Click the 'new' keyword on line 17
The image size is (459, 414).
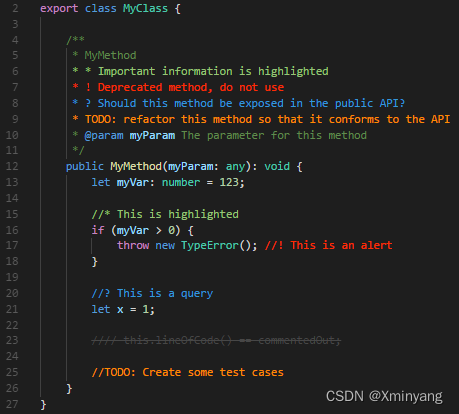click(165, 246)
